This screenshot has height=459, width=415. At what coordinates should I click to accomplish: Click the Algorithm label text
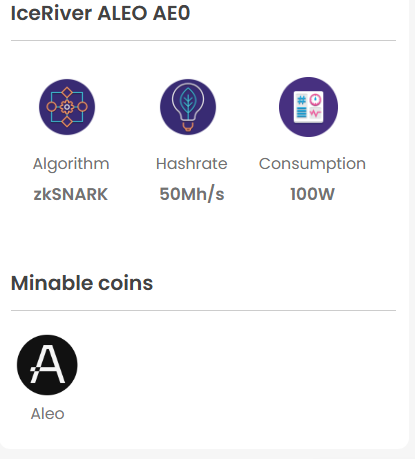(71, 164)
